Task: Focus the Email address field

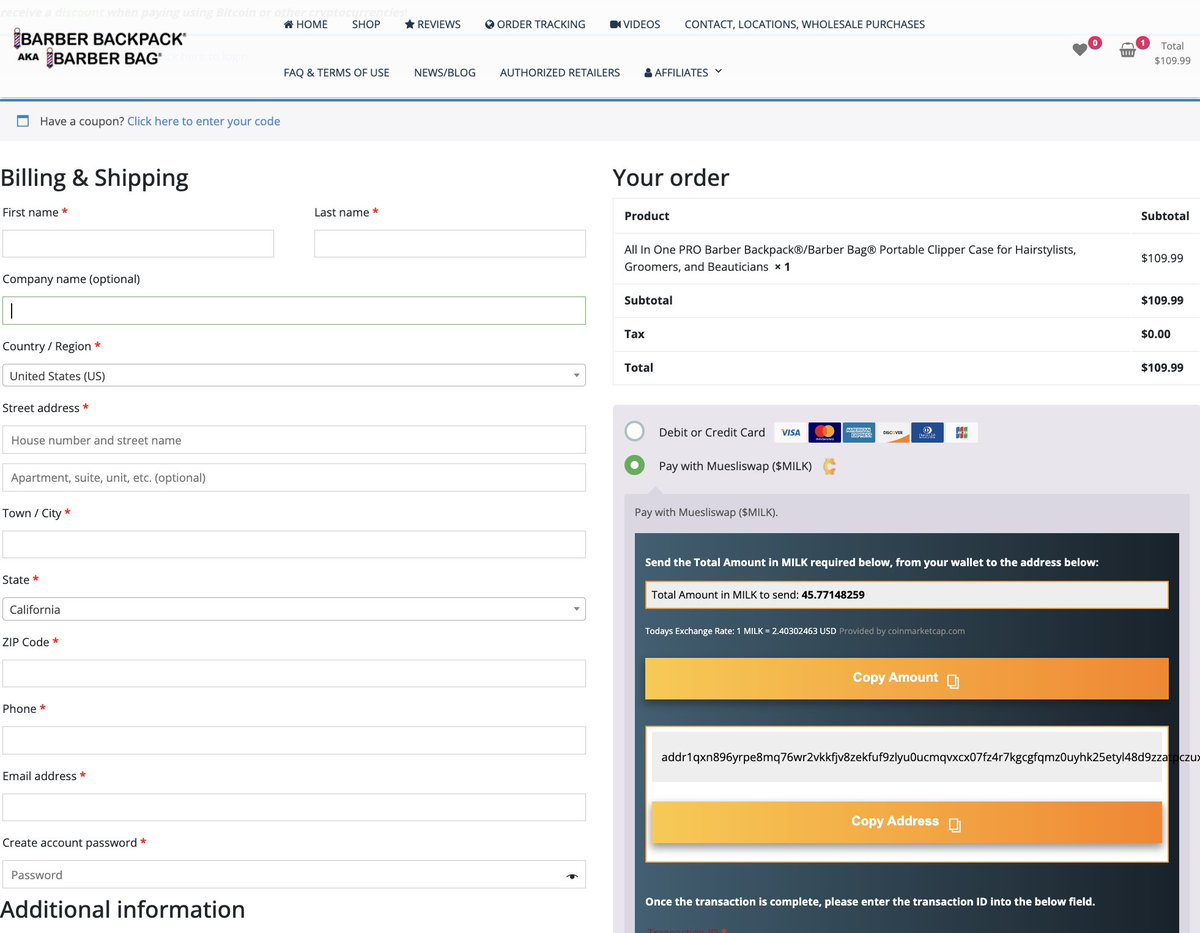Action: [294, 807]
